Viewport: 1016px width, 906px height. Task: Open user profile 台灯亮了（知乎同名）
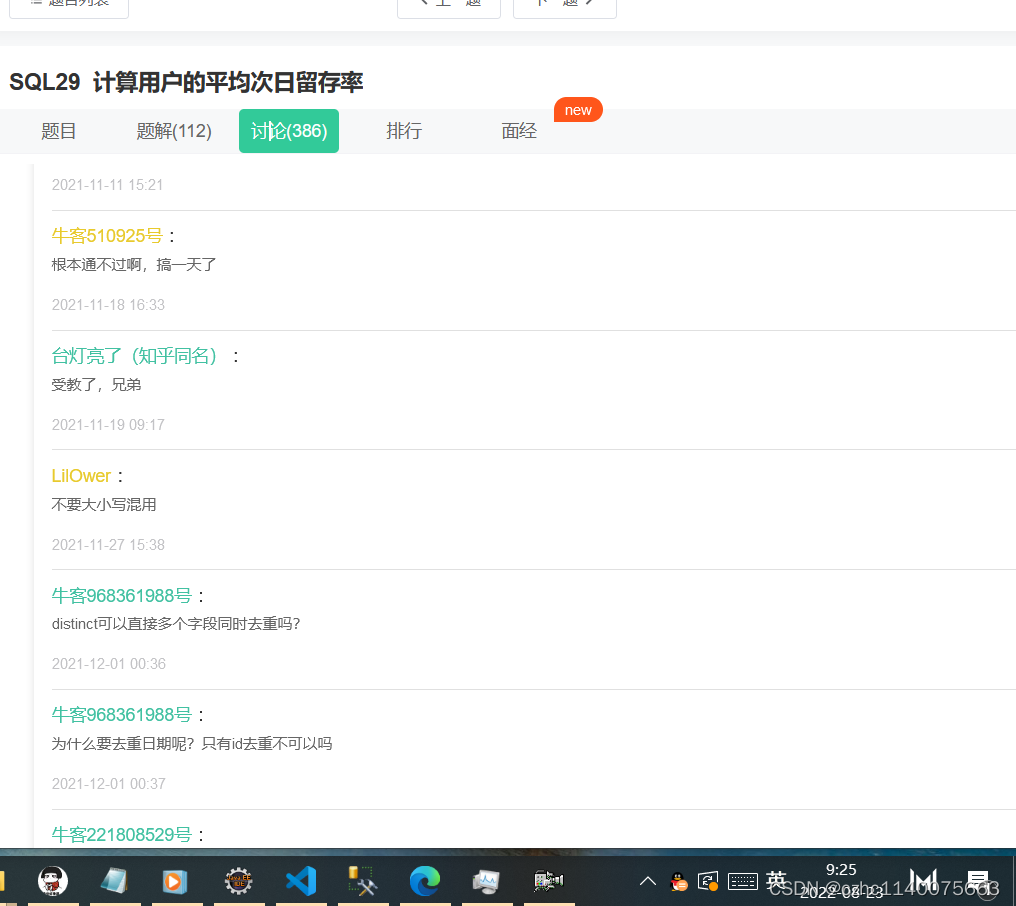tap(136, 356)
